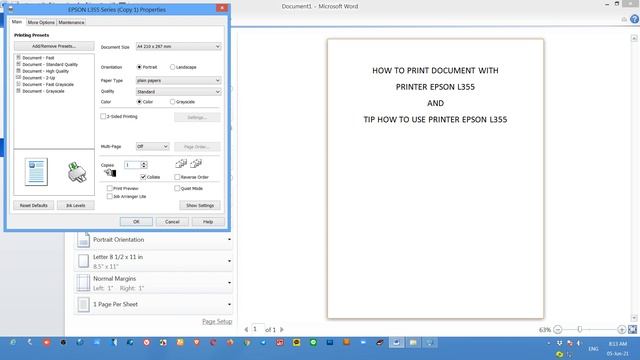Click the document page preview thumbnail
Screen dimensions: 640x360
36,172
